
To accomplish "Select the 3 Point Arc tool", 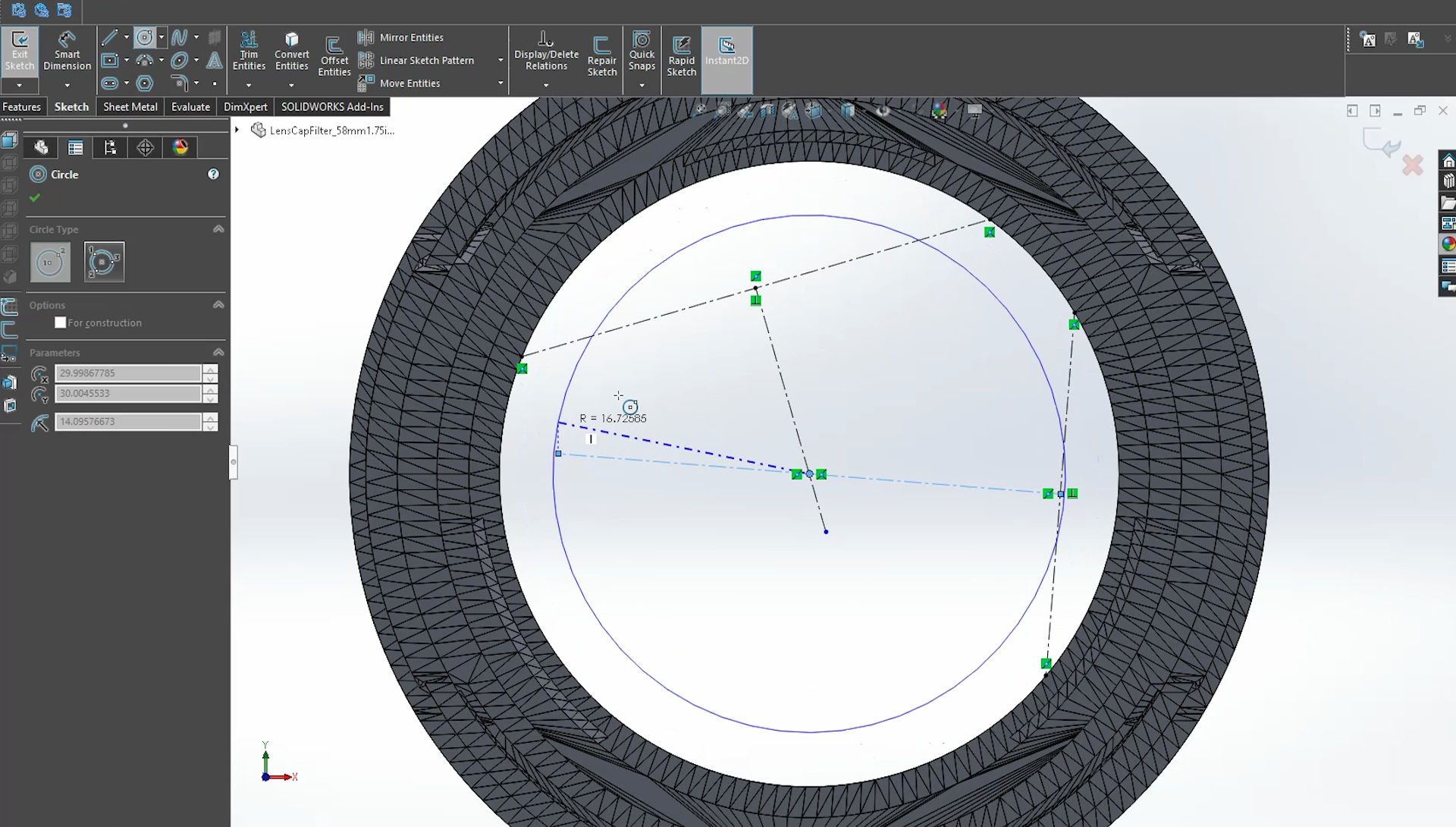I will coord(145,60).
